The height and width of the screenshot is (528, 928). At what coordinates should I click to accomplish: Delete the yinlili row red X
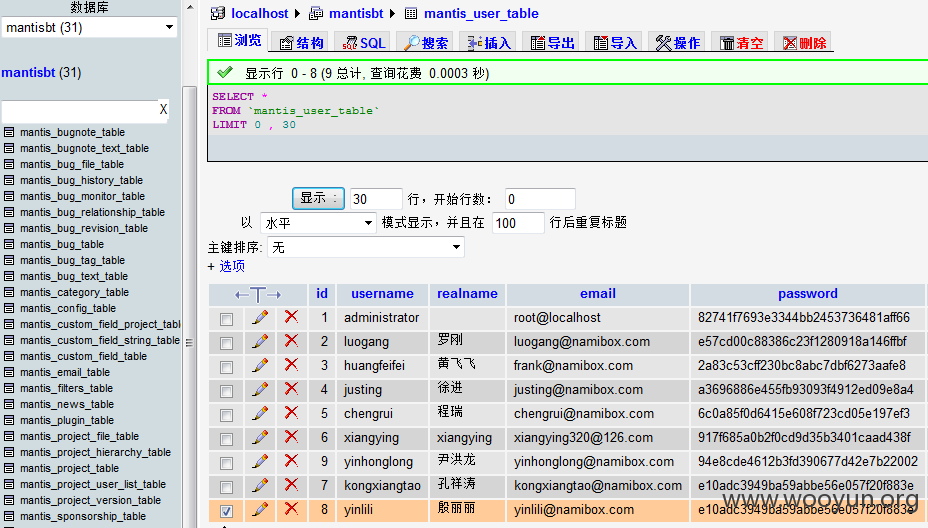pos(291,508)
